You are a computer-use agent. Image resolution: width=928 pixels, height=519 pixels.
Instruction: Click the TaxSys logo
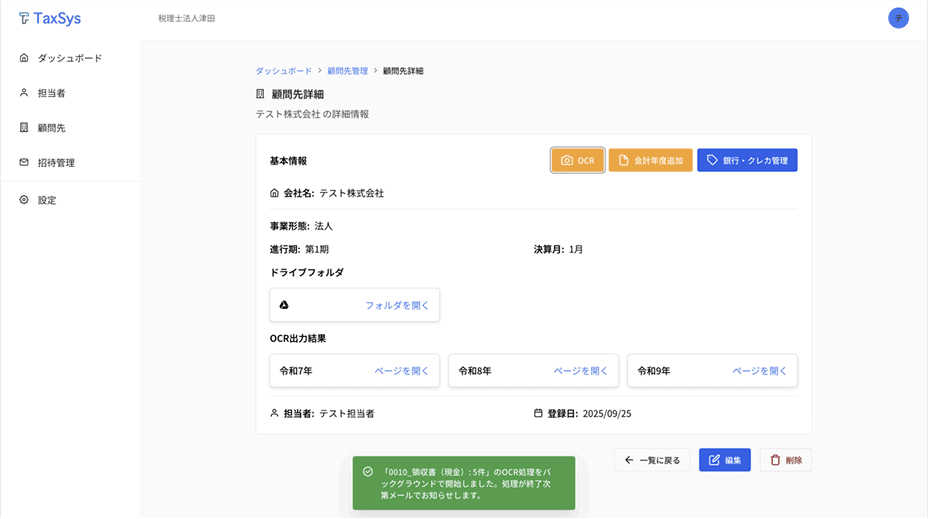(50, 18)
